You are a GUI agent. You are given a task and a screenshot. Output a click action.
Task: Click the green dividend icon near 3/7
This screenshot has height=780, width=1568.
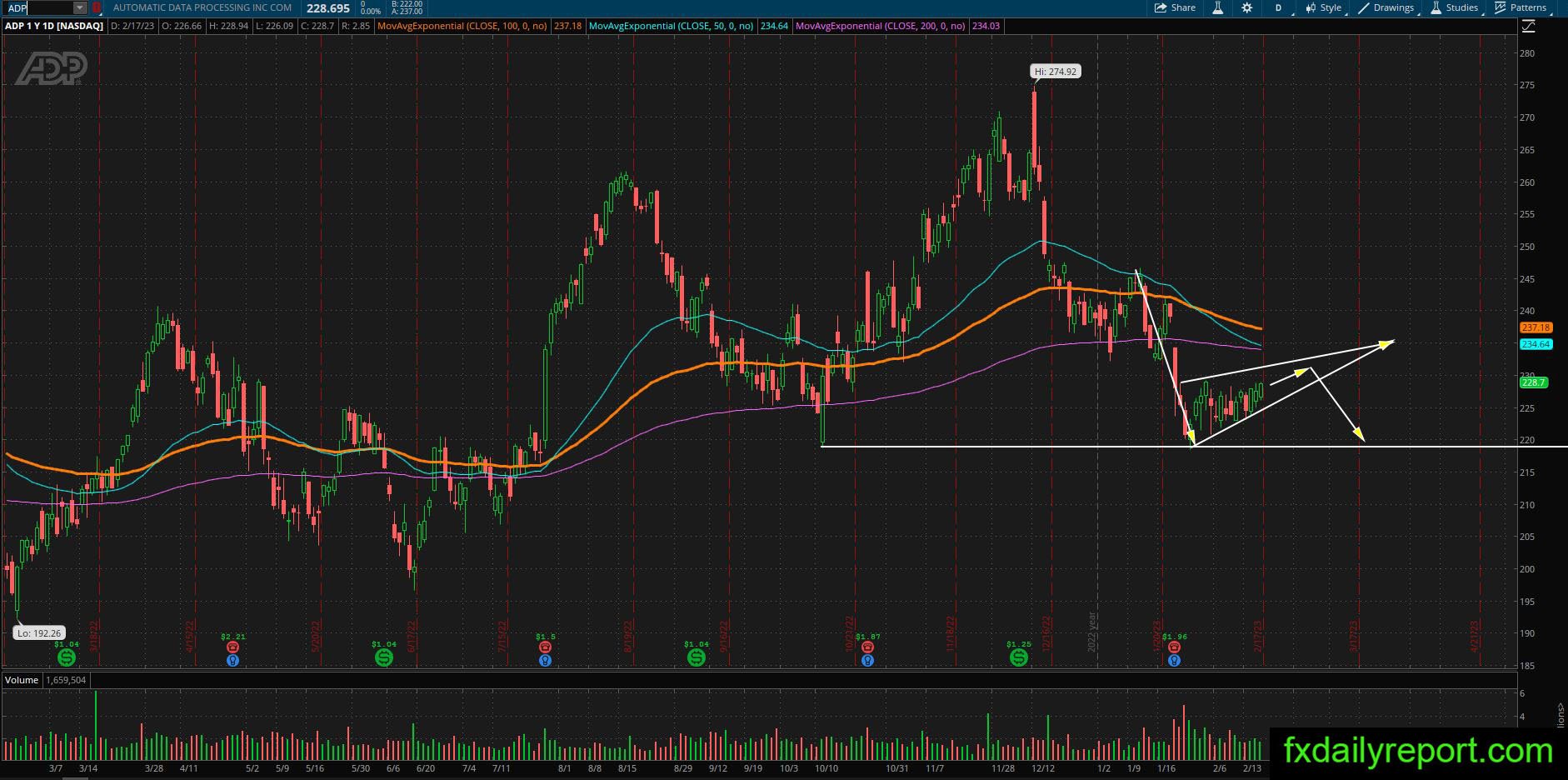[67, 657]
